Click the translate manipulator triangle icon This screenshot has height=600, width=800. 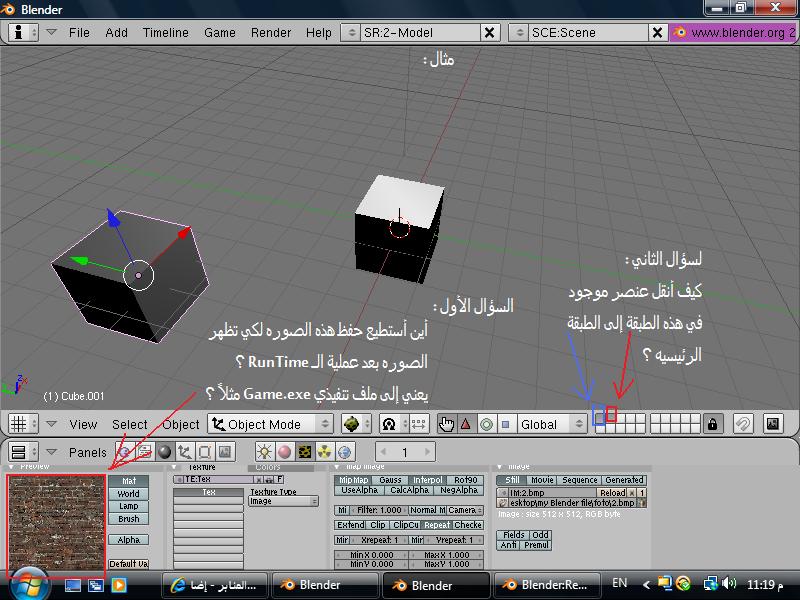coord(465,424)
